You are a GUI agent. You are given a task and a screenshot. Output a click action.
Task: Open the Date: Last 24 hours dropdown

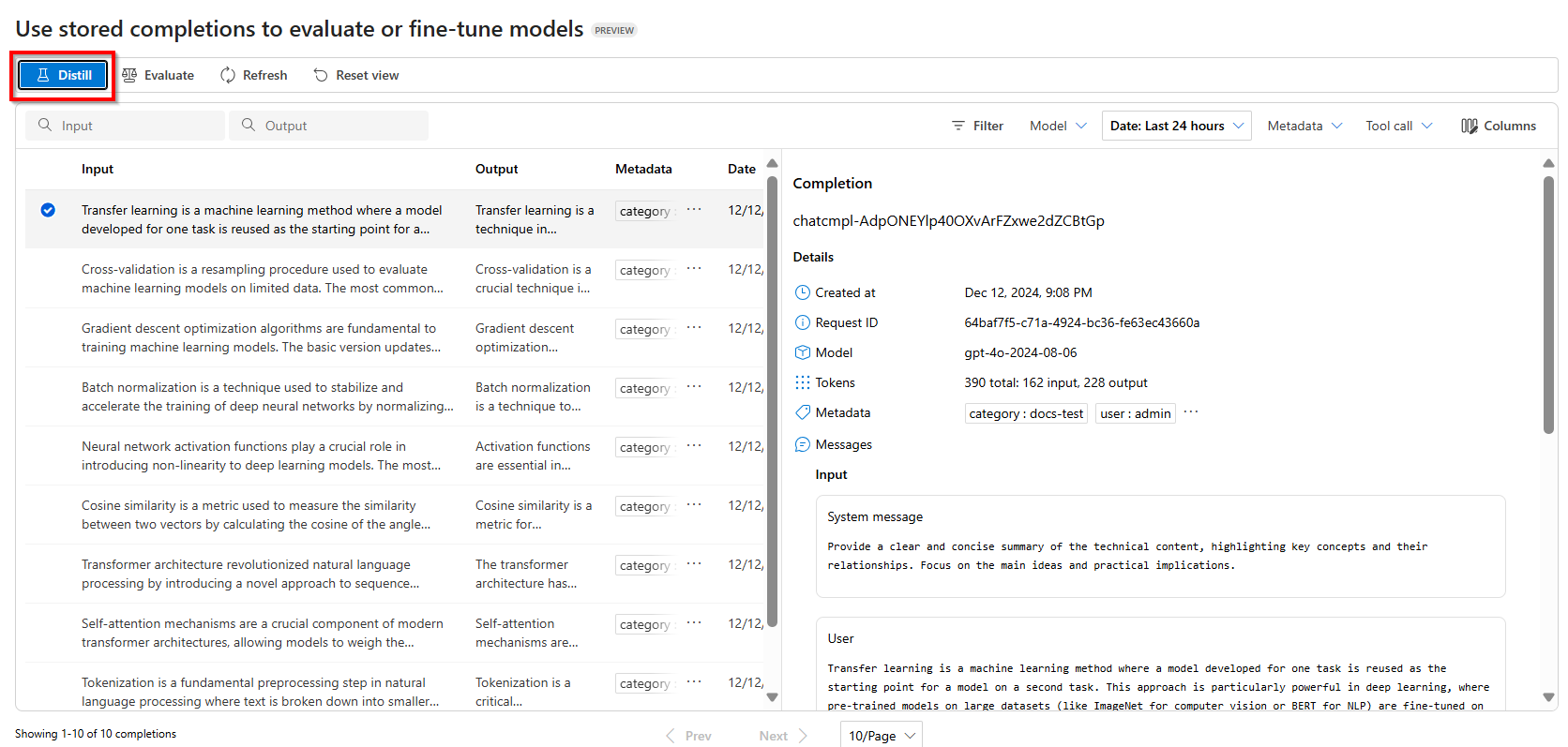[1176, 126]
